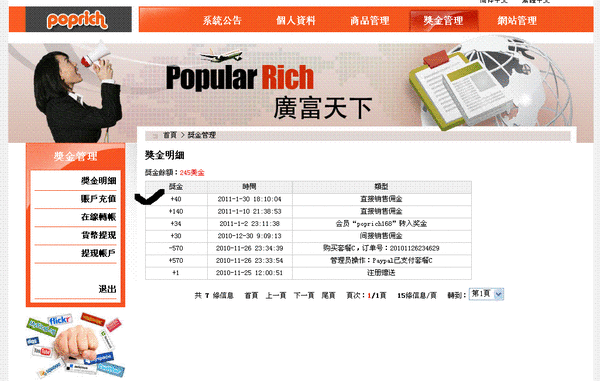Screen dimensions: 600x381
Task: Go to 在線轉帳 in the sidebar
Action: [98, 217]
